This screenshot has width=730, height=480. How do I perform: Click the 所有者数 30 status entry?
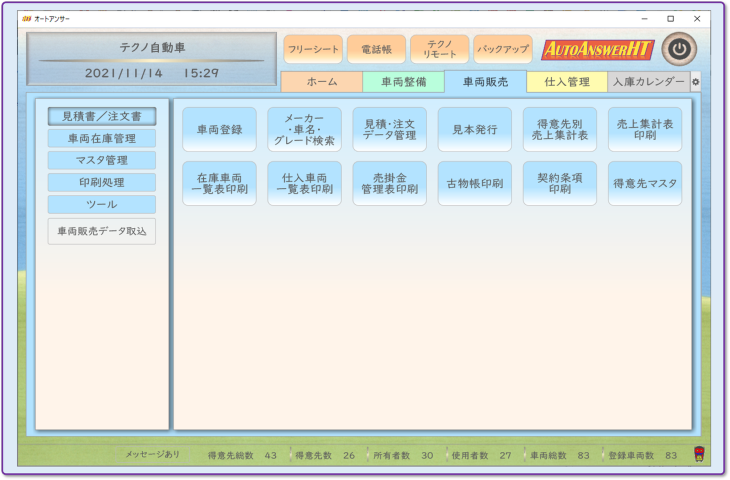tap(403, 455)
